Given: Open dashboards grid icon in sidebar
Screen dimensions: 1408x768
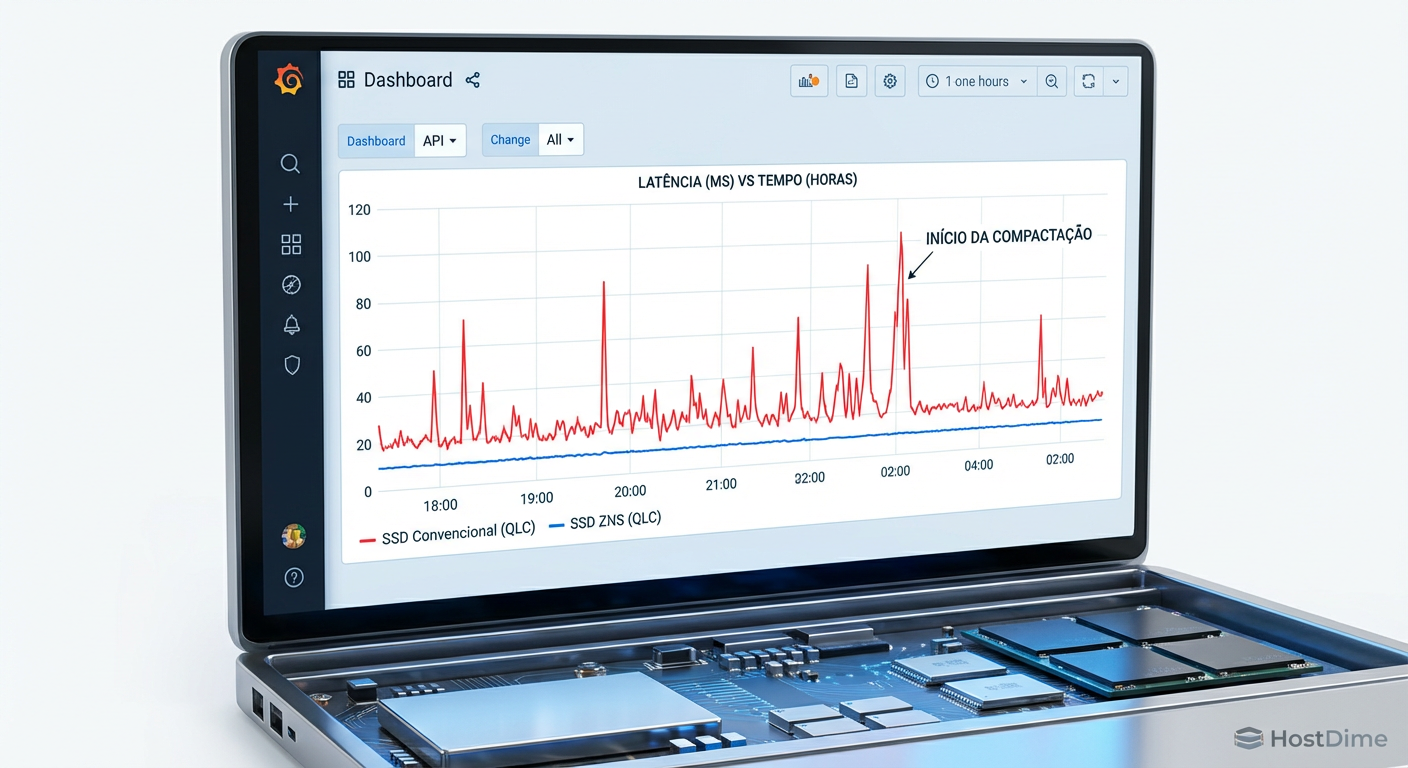Looking at the screenshot, I should point(291,245).
